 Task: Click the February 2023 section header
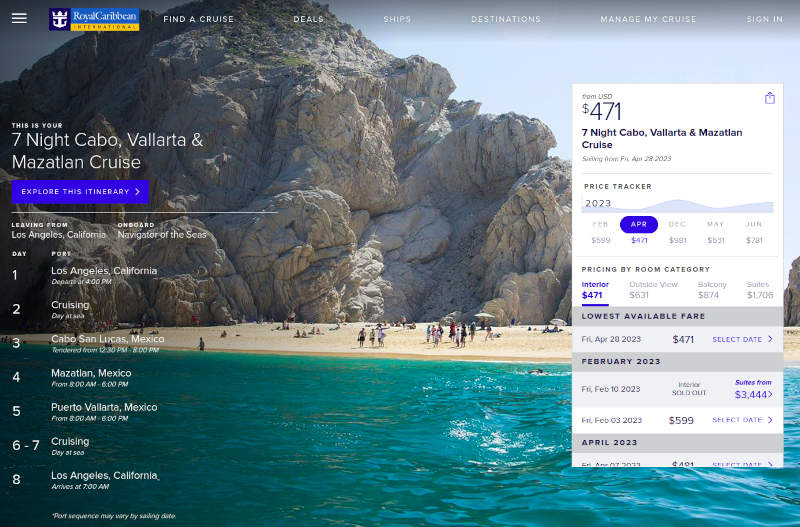678,362
